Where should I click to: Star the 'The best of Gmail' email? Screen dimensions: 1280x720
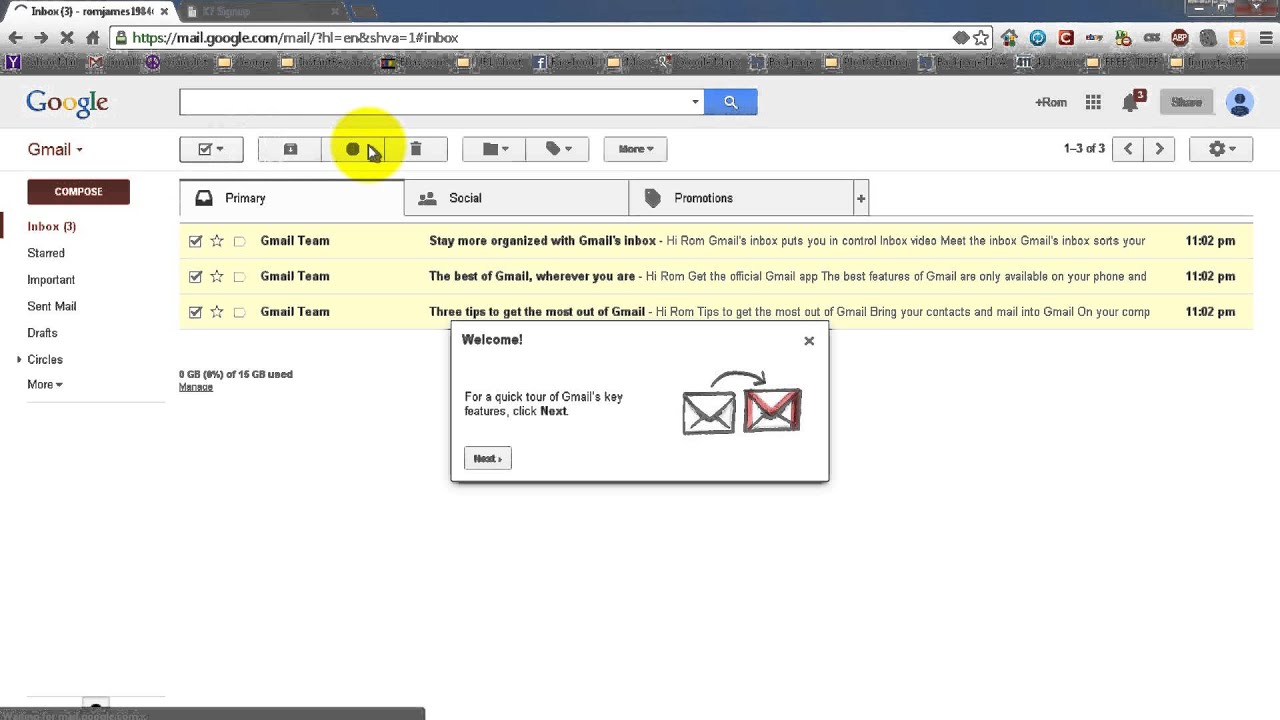point(217,276)
